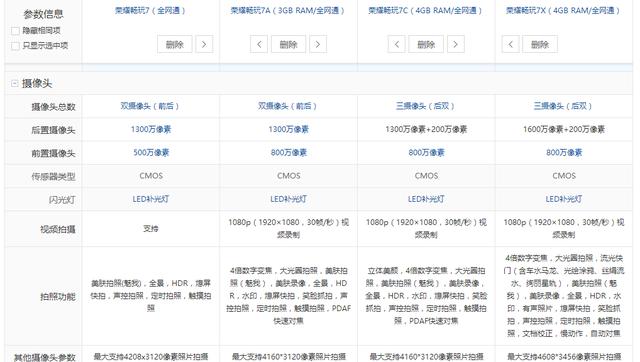The image size is (640, 362).
Task: Click LED补光灯 link for 荣耀畅玩7
Action: coord(151,199)
